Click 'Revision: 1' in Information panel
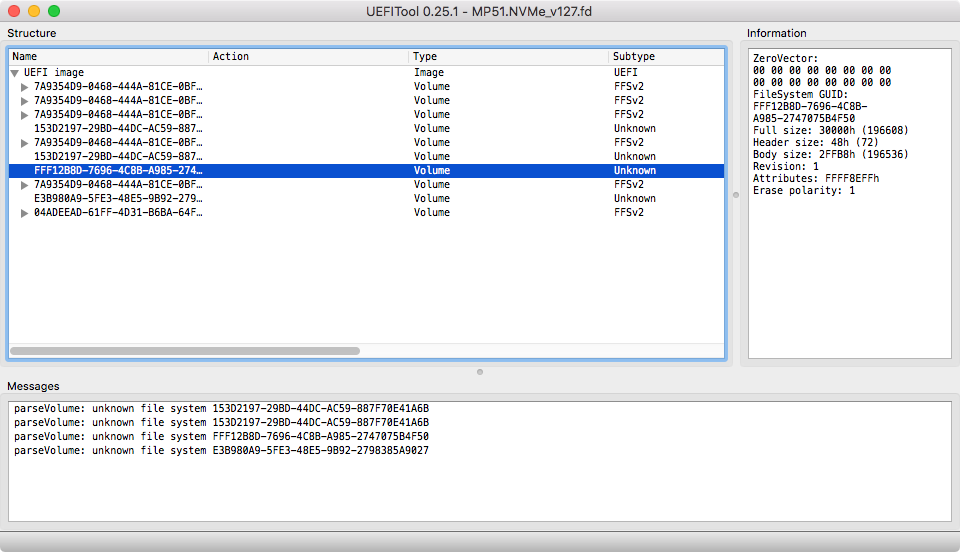The width and height of the screenshot is (960, 552). tap(786, 166)
